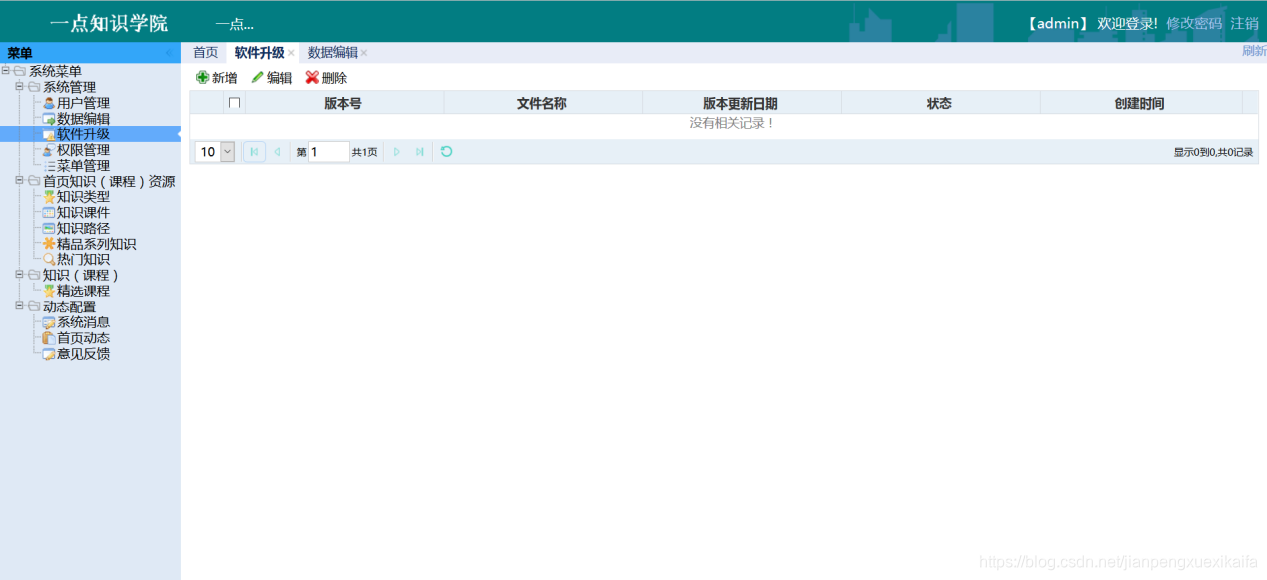
Task: Go to the previous page of the table
Action: pos(277,152)
